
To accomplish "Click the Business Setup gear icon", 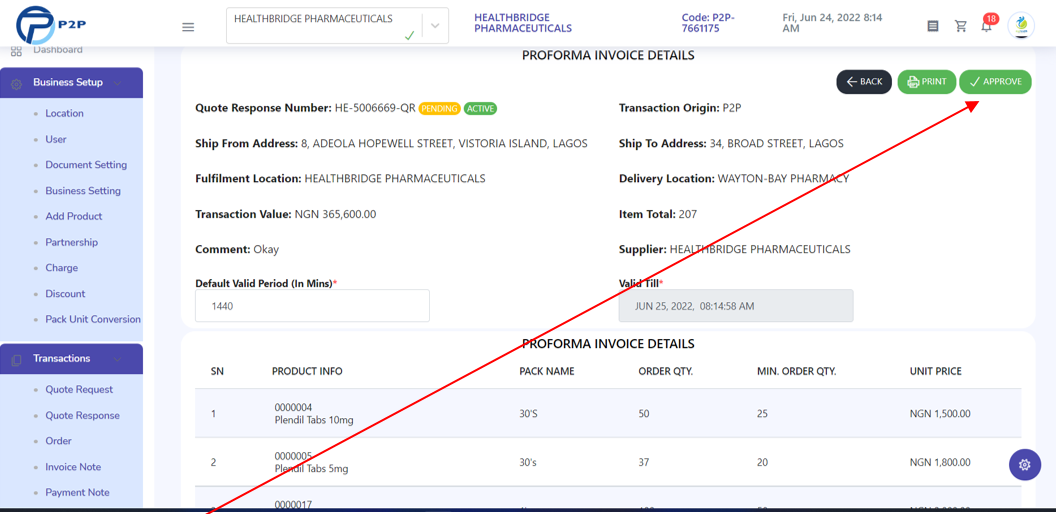I will 17,83.
